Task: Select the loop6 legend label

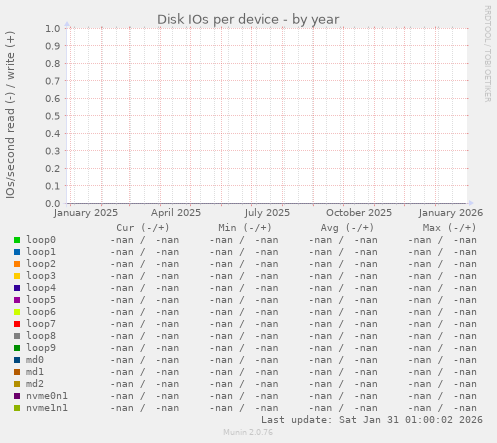Action: click(41, 312)
